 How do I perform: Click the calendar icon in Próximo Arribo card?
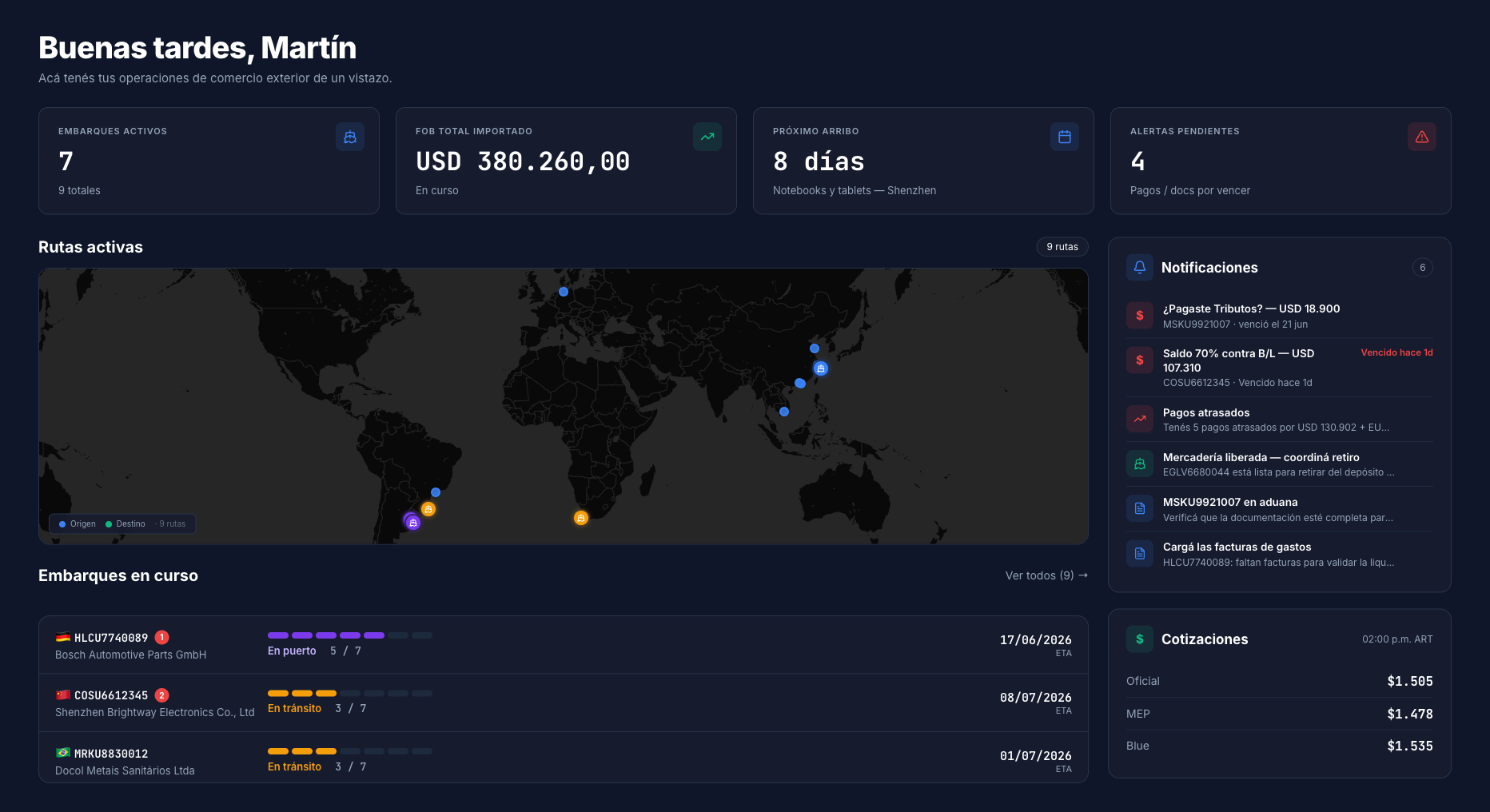(1065, 137)
